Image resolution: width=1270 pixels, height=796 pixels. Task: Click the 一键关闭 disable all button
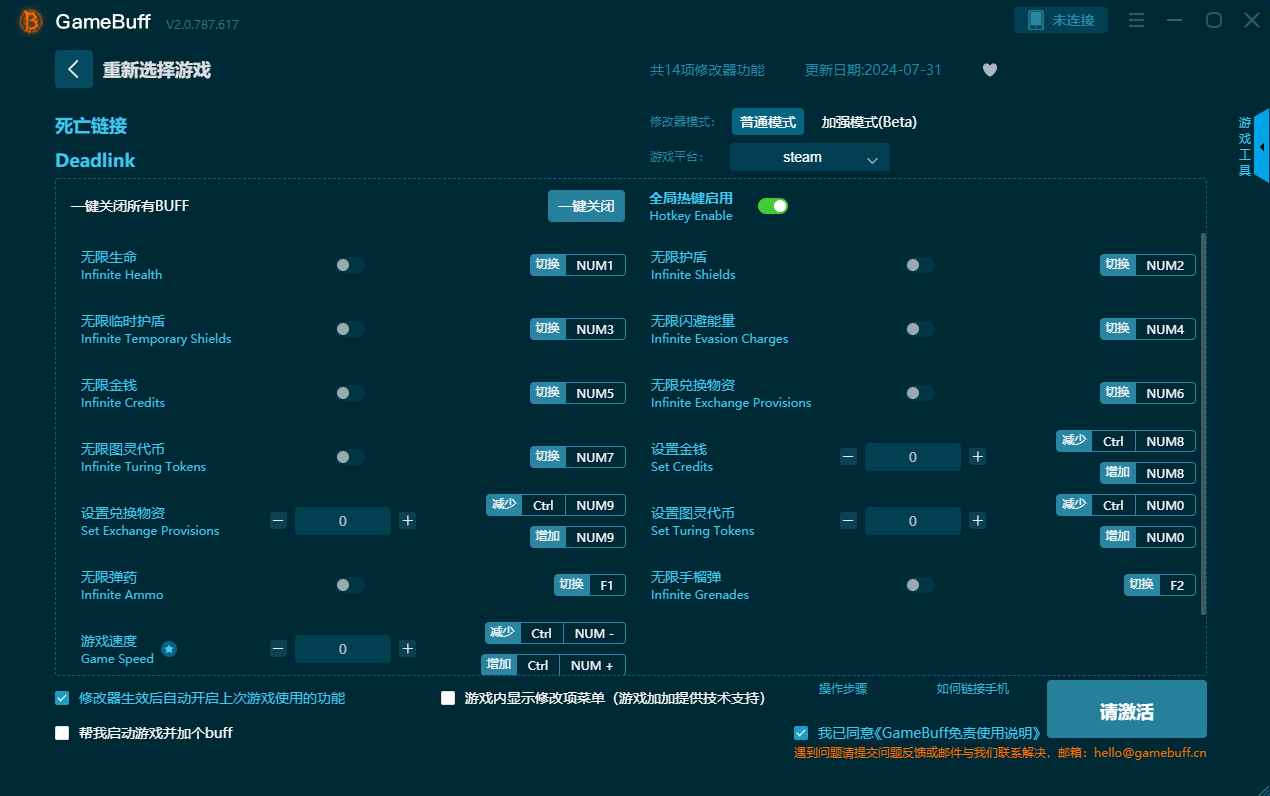click(x=586, y=206)
